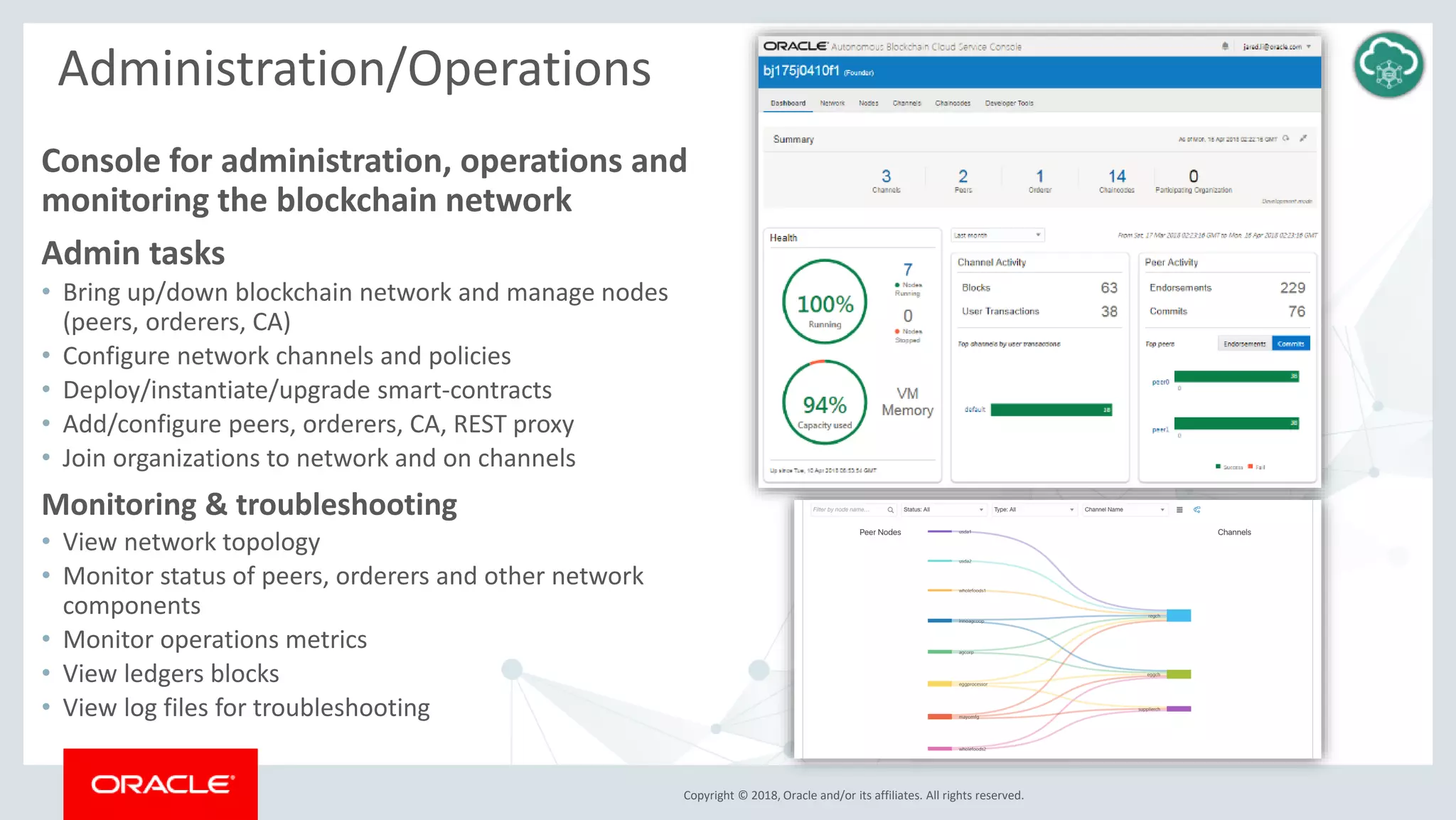Expand the Summary panel with arrow icon
This screenshot has height=820, width=1456.
(1303, 139)
